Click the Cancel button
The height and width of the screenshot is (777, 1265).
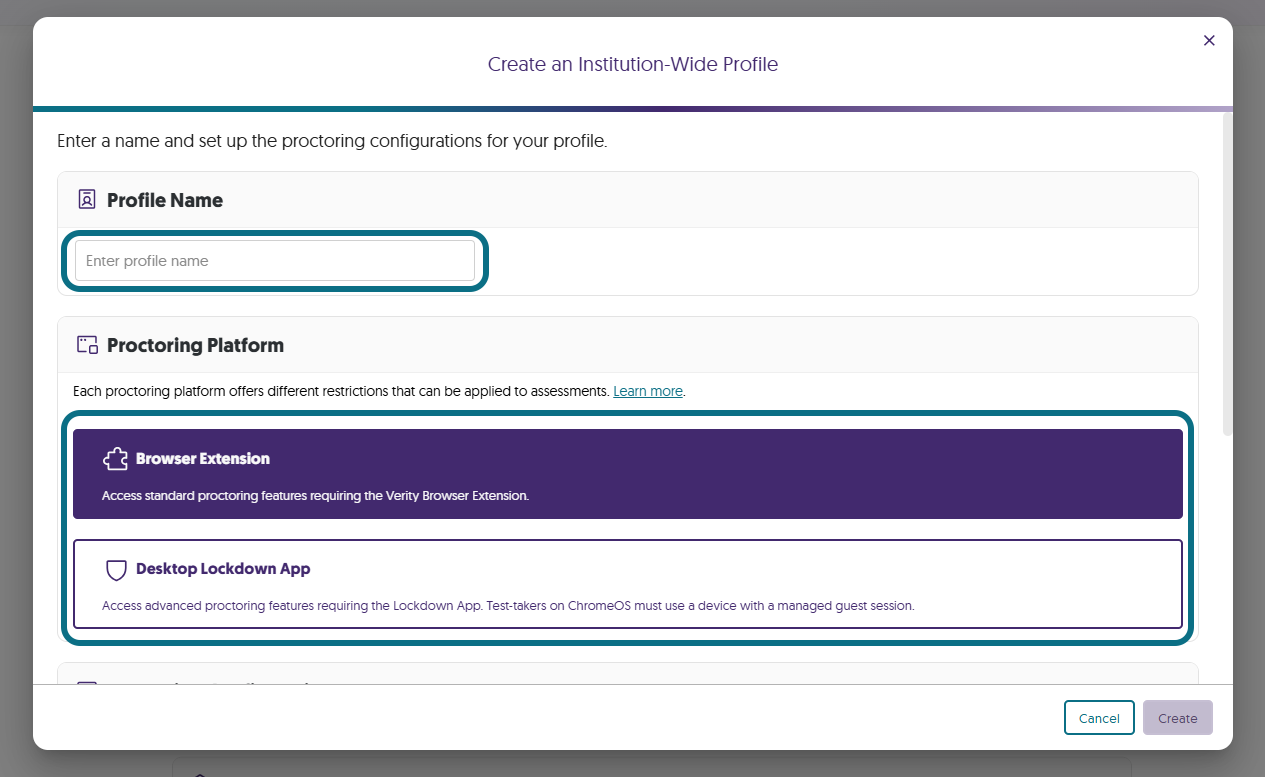(x=1099, y=718)
